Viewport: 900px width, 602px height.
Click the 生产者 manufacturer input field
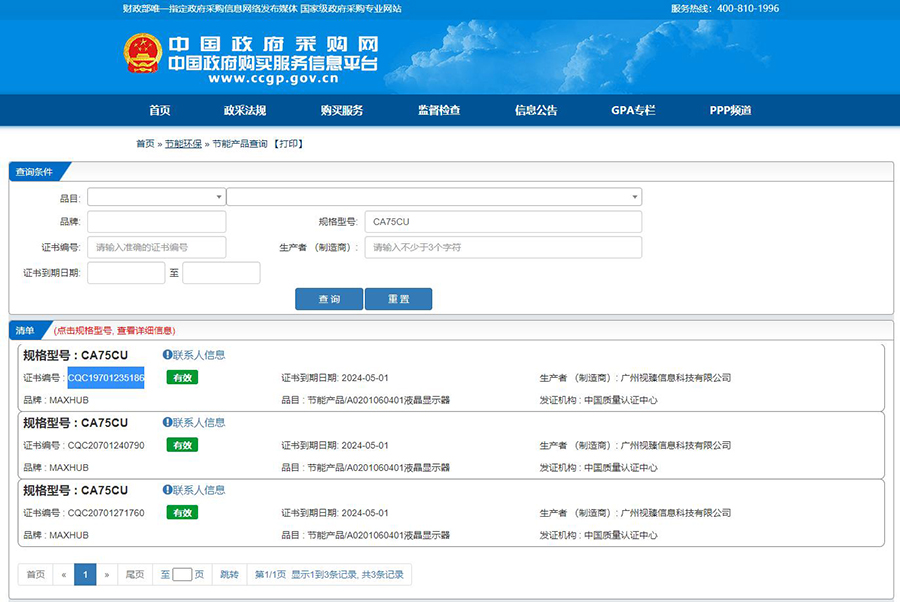click(503, 247)
